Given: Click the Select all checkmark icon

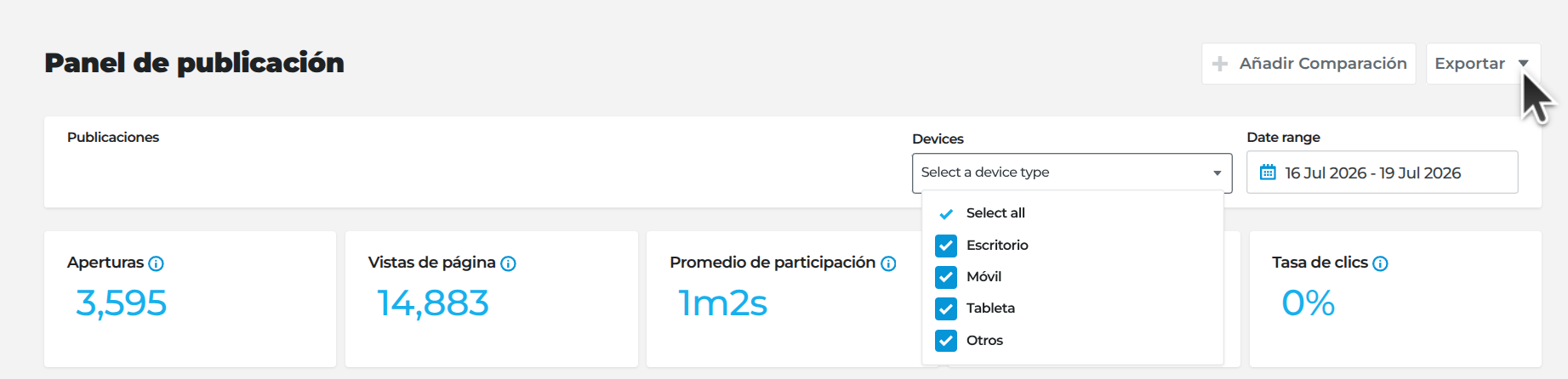Looking at the screenshot, I should coord(946,213).
